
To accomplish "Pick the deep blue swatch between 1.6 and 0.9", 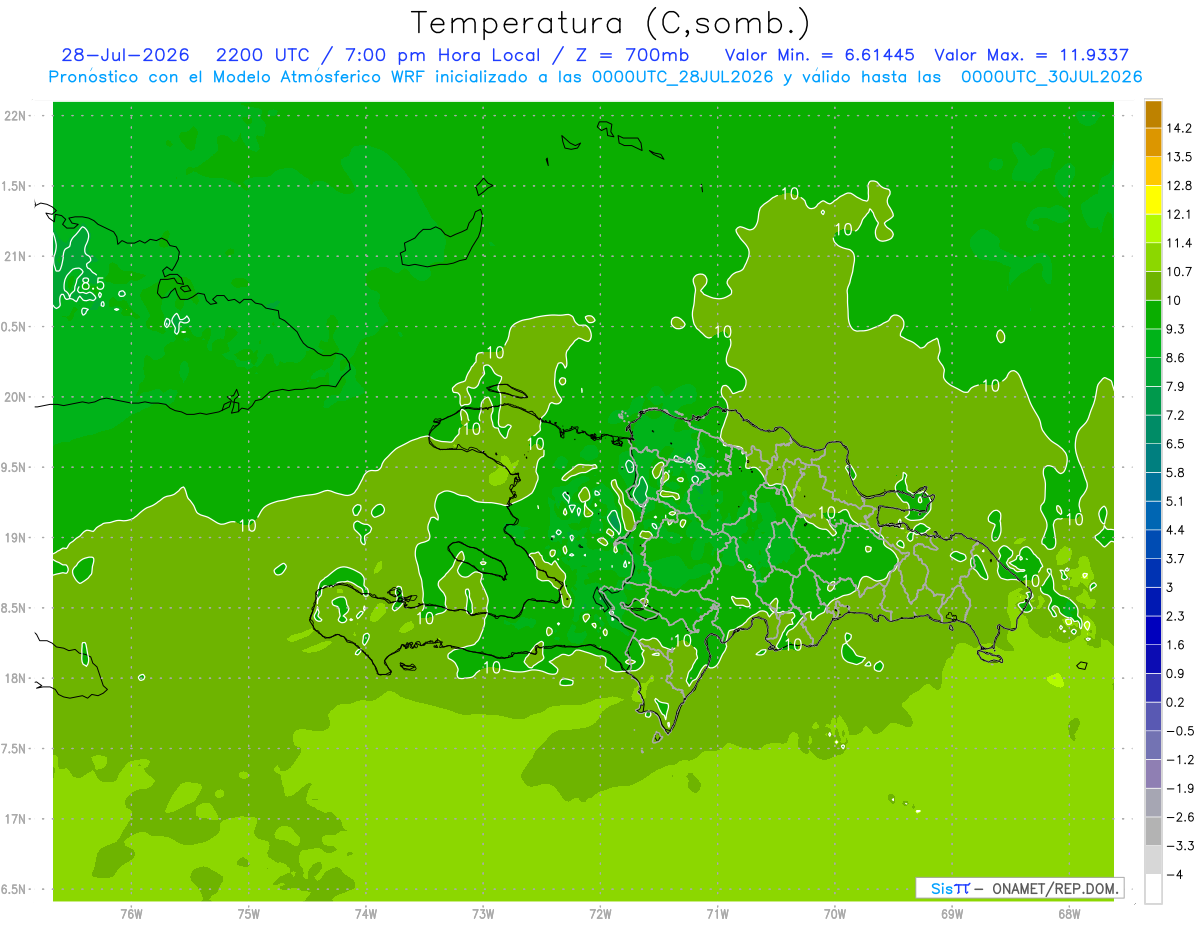I will [x=1153, y=659].
